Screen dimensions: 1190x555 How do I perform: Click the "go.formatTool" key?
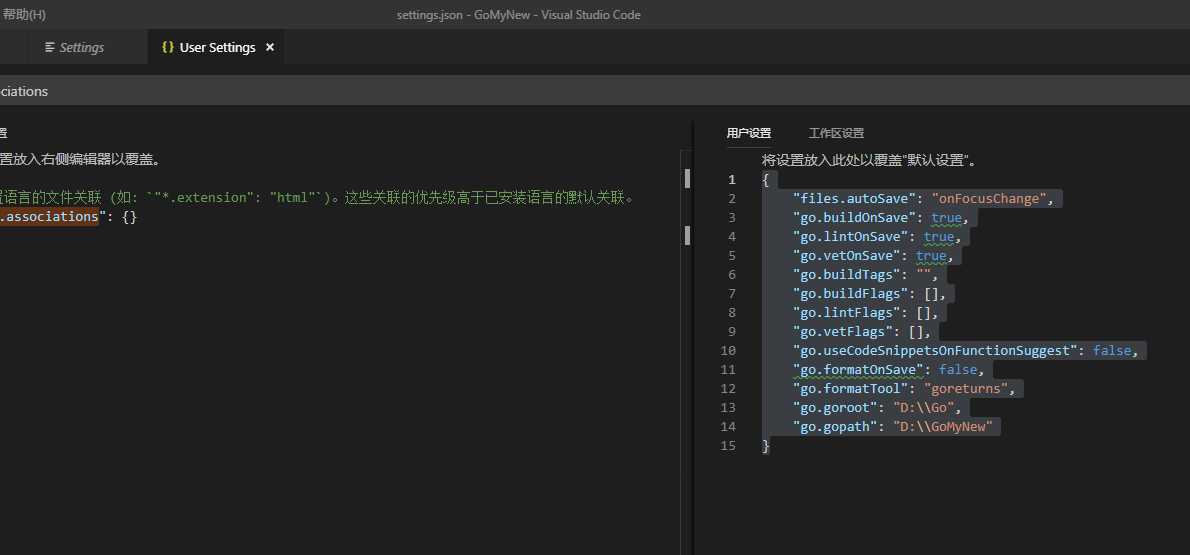pos(853,389)
